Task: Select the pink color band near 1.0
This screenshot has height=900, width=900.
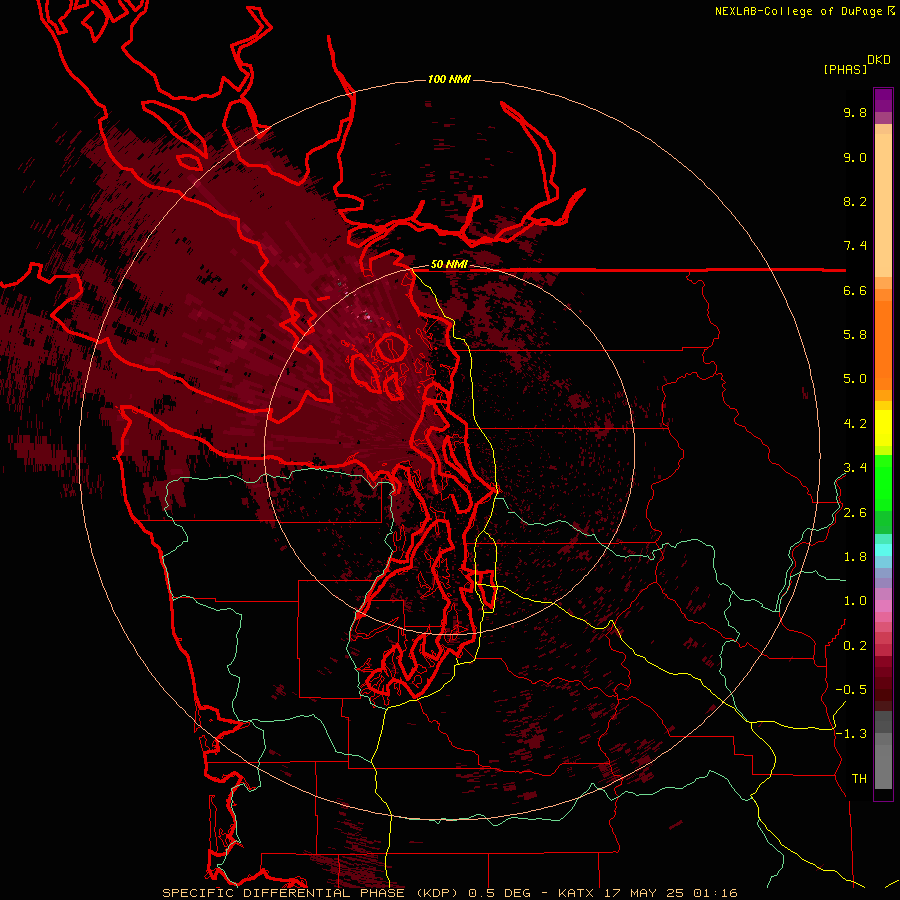Action: click(x=883, y=606)
